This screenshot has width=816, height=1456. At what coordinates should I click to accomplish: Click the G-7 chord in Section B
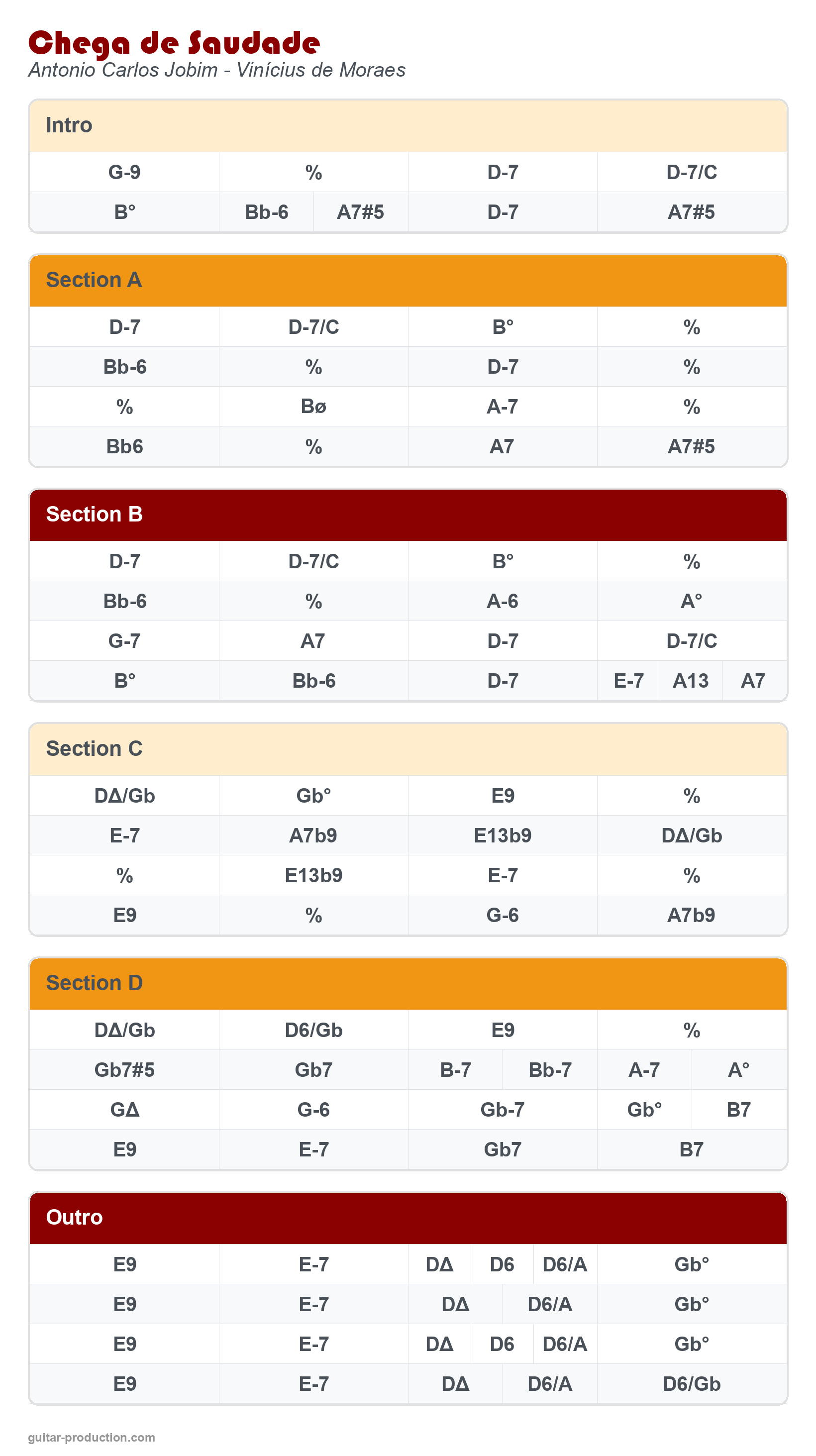[124, 641]
